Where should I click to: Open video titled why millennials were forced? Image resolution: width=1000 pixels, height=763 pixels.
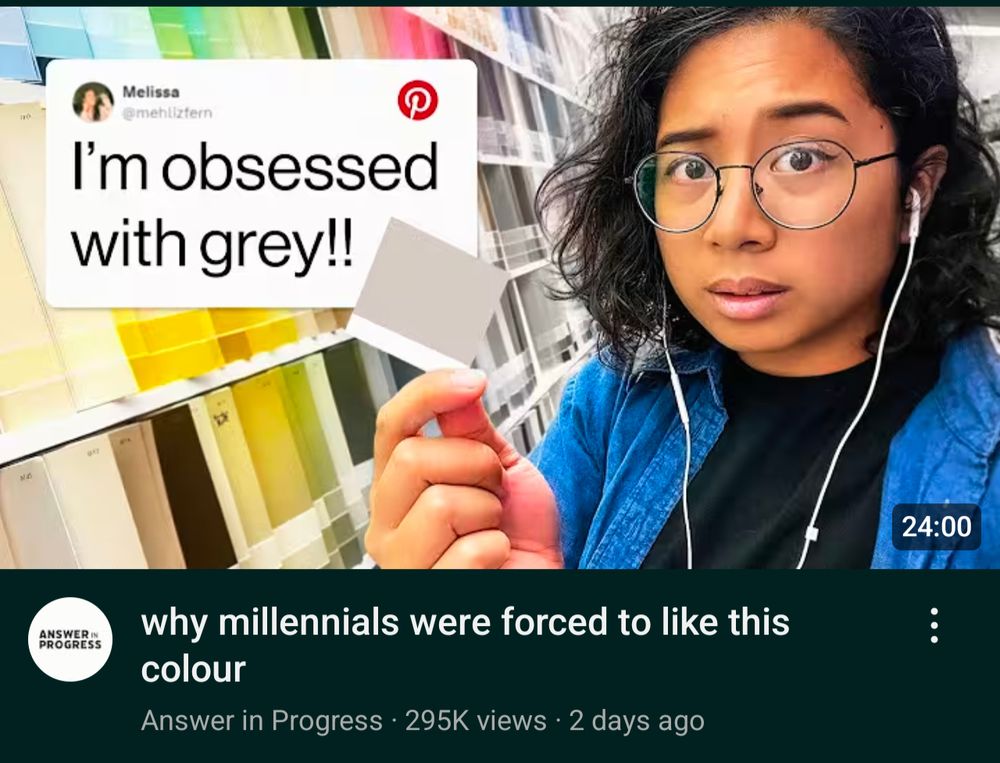pyautogui.click(x=465, y=645)
